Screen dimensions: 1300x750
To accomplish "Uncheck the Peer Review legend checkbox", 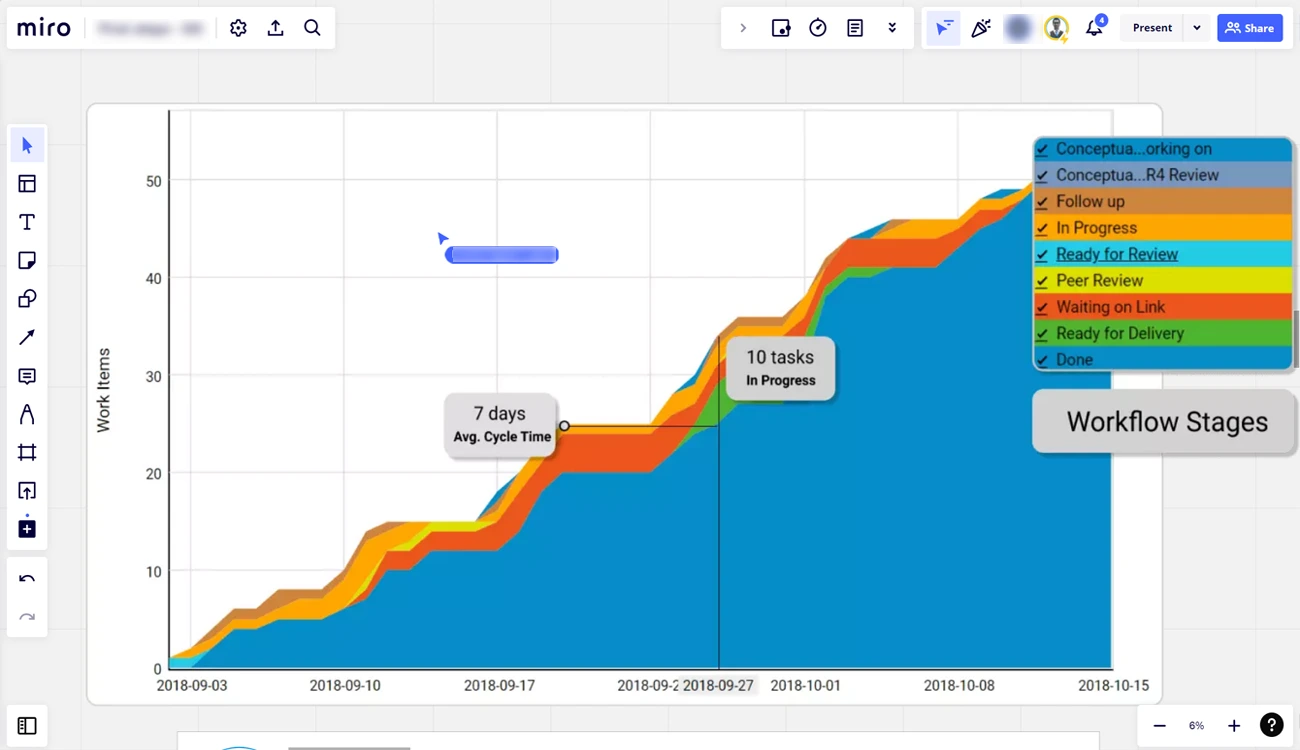I will pos(1042,282).
